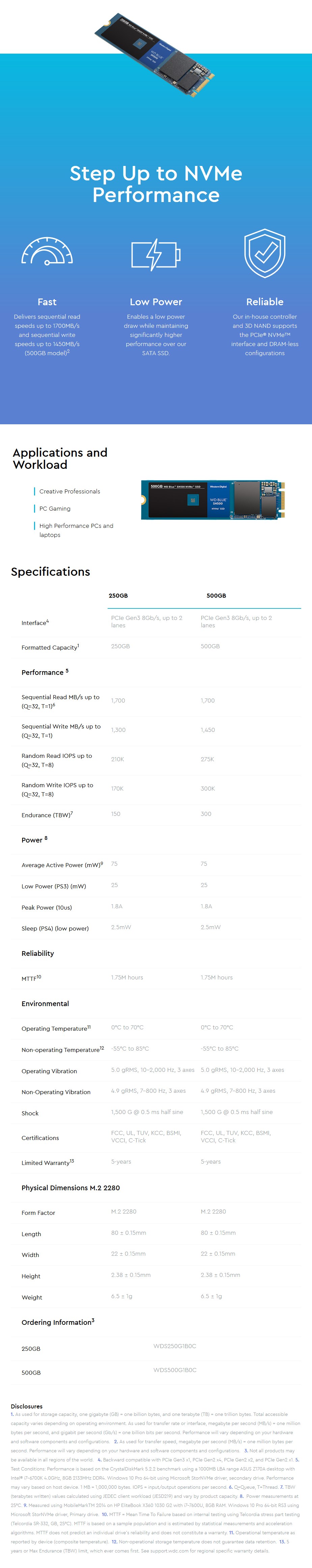Click the speedometer icon above Fast
The image size is (312, 1568).
pos(47,251)
